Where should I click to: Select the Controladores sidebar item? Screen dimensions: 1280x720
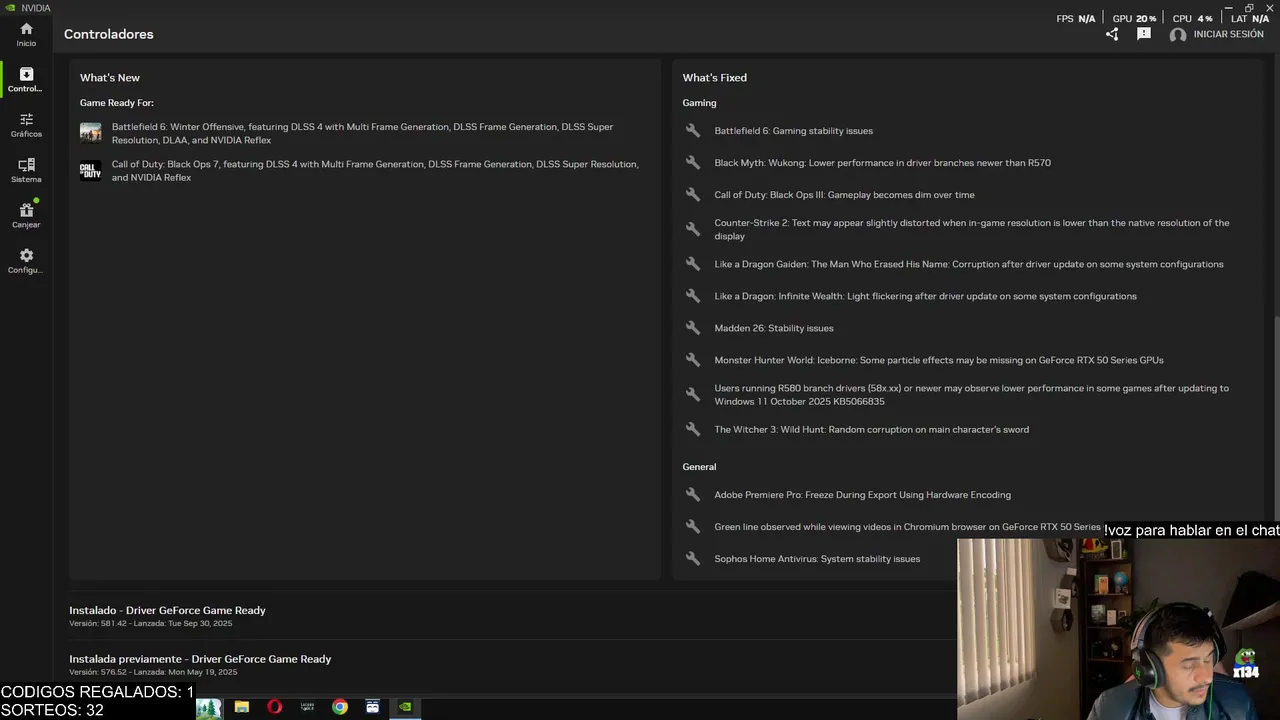pos(26,80)
